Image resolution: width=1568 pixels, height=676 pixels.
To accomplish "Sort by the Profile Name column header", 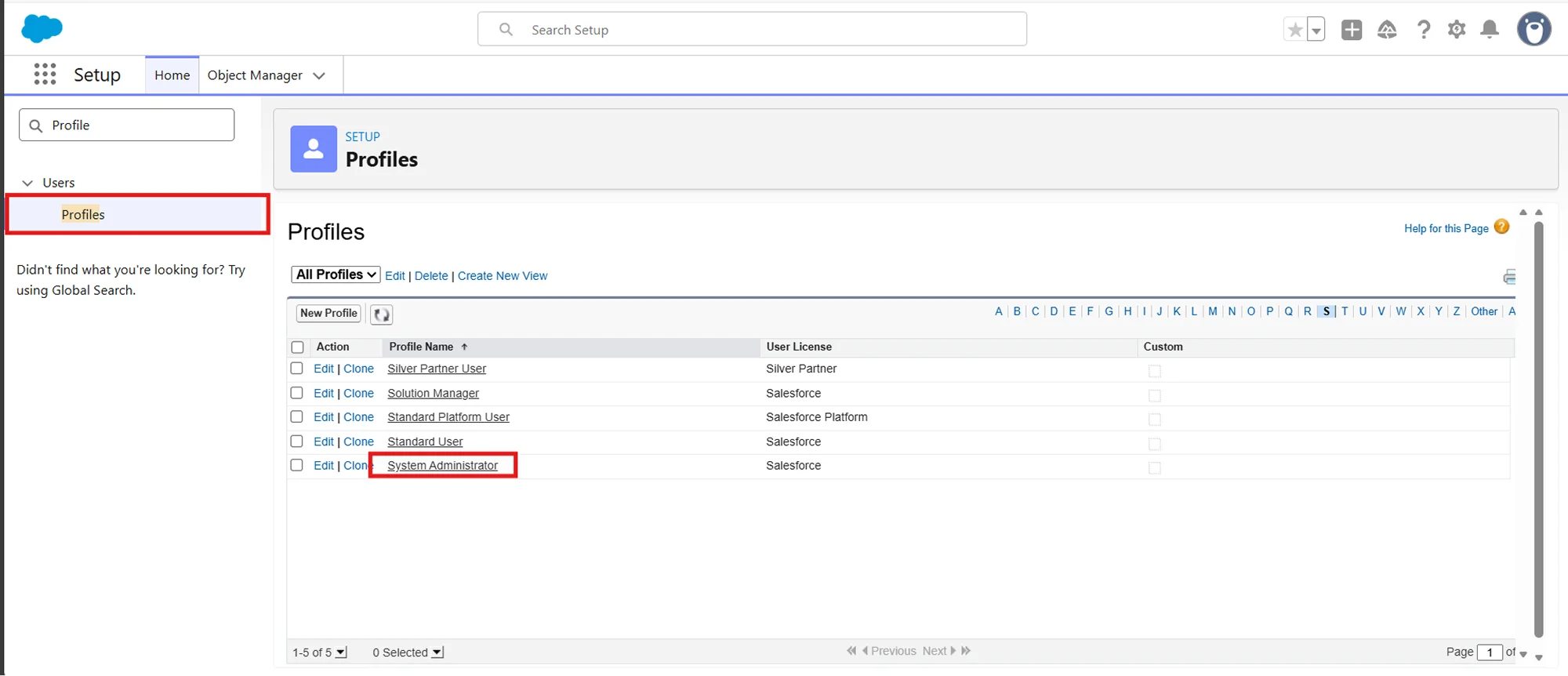I will pyautogui.click(x=421, y=347).
